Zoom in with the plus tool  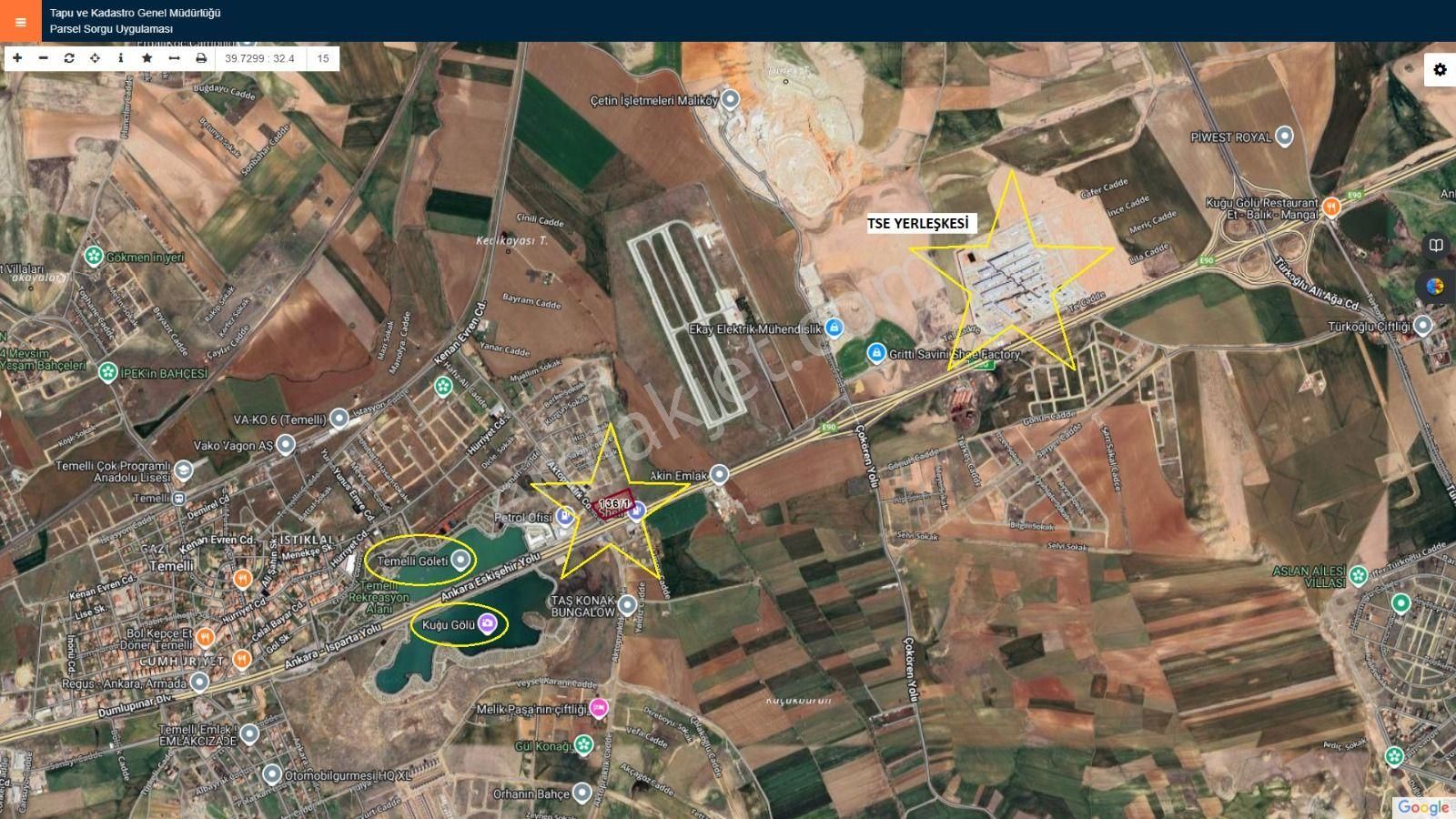tap(17, 58)
